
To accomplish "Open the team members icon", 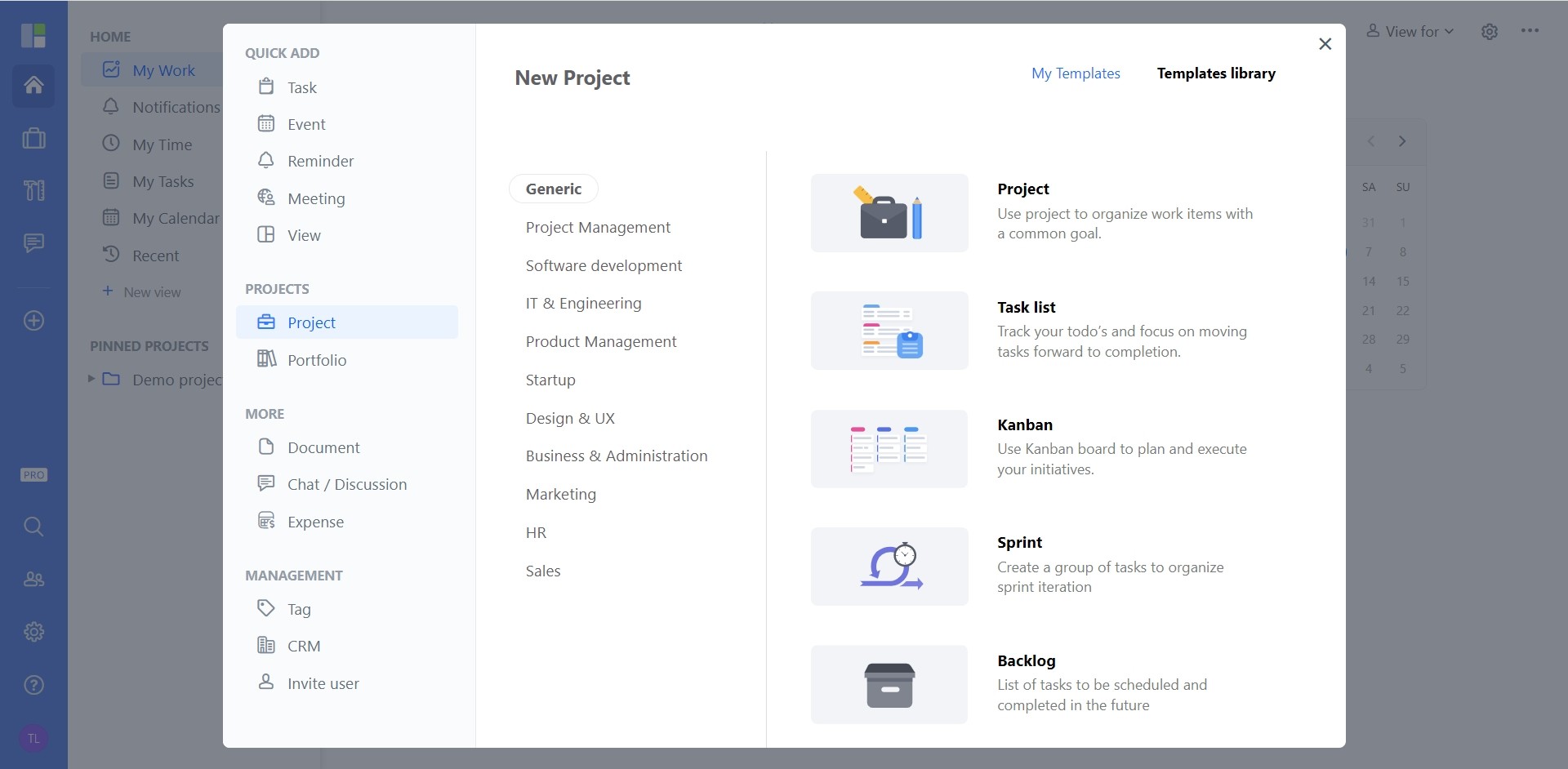I will point(33,579).
